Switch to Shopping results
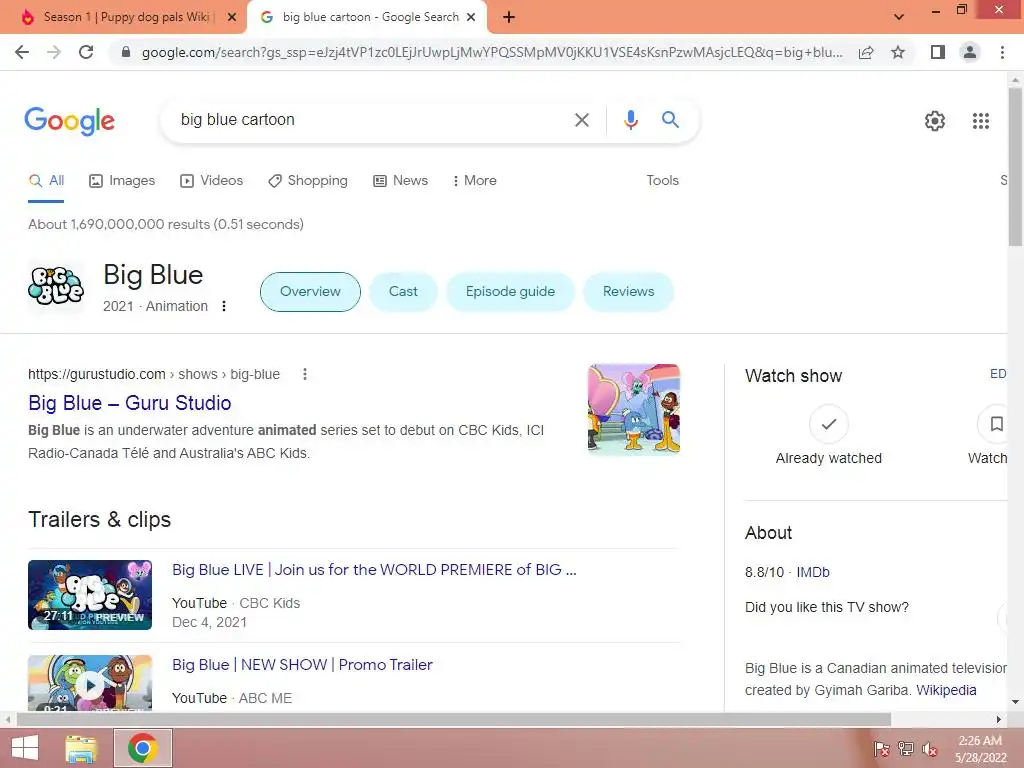Screen dimensions: 1024x768 308,180
